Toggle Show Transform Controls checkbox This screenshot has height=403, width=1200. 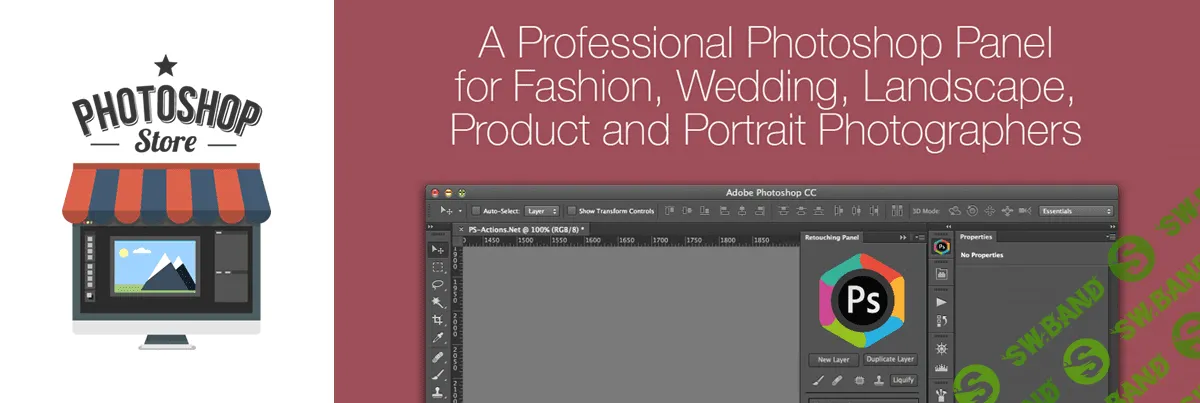571,211
